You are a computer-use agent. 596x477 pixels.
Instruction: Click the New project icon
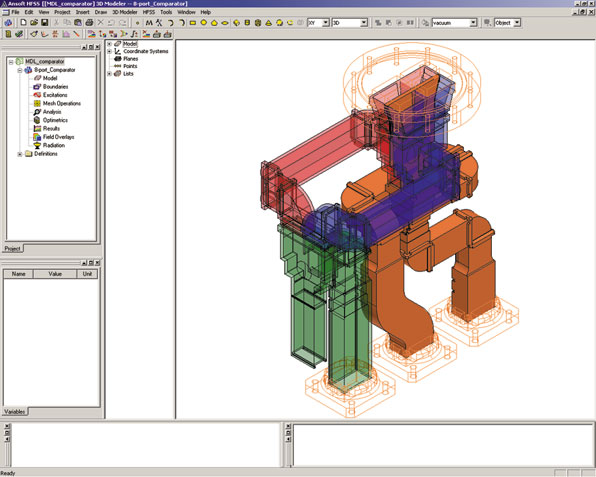[23, 23]
